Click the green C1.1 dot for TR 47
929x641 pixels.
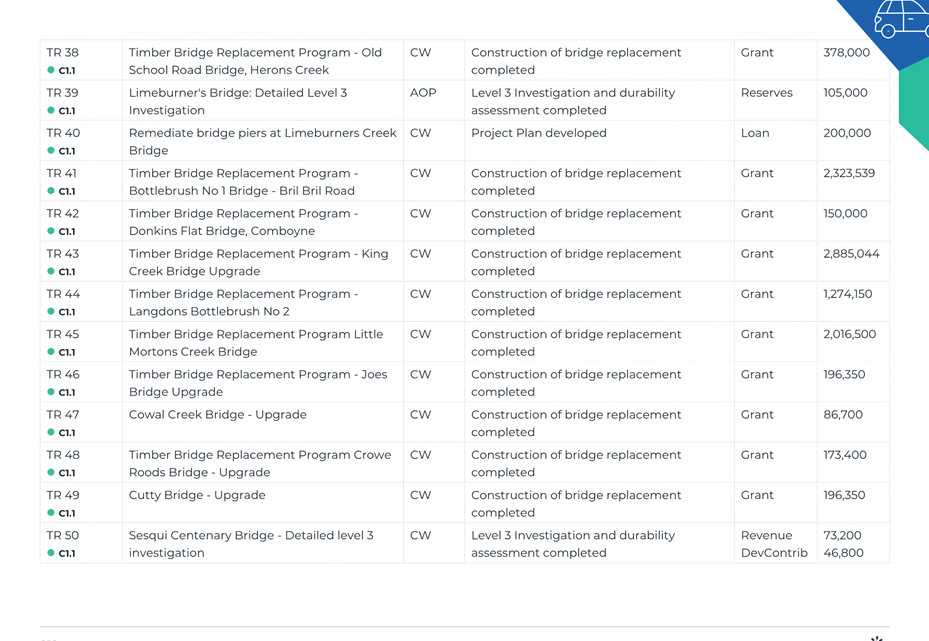[x=51, y=432]
